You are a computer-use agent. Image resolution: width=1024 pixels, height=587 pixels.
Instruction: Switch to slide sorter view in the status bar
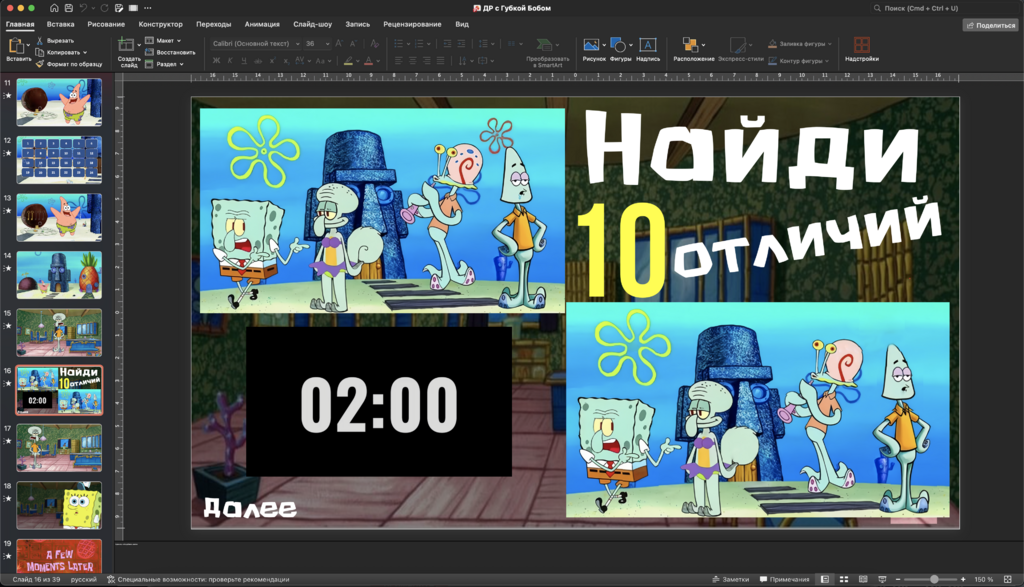844,579
